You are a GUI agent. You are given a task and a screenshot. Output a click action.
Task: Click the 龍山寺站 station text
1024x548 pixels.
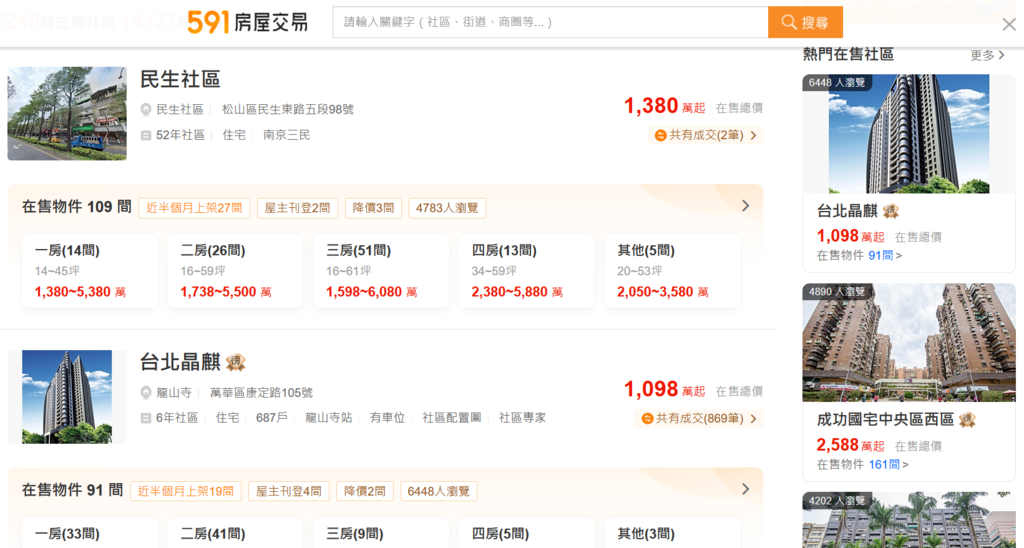point(328,418)
